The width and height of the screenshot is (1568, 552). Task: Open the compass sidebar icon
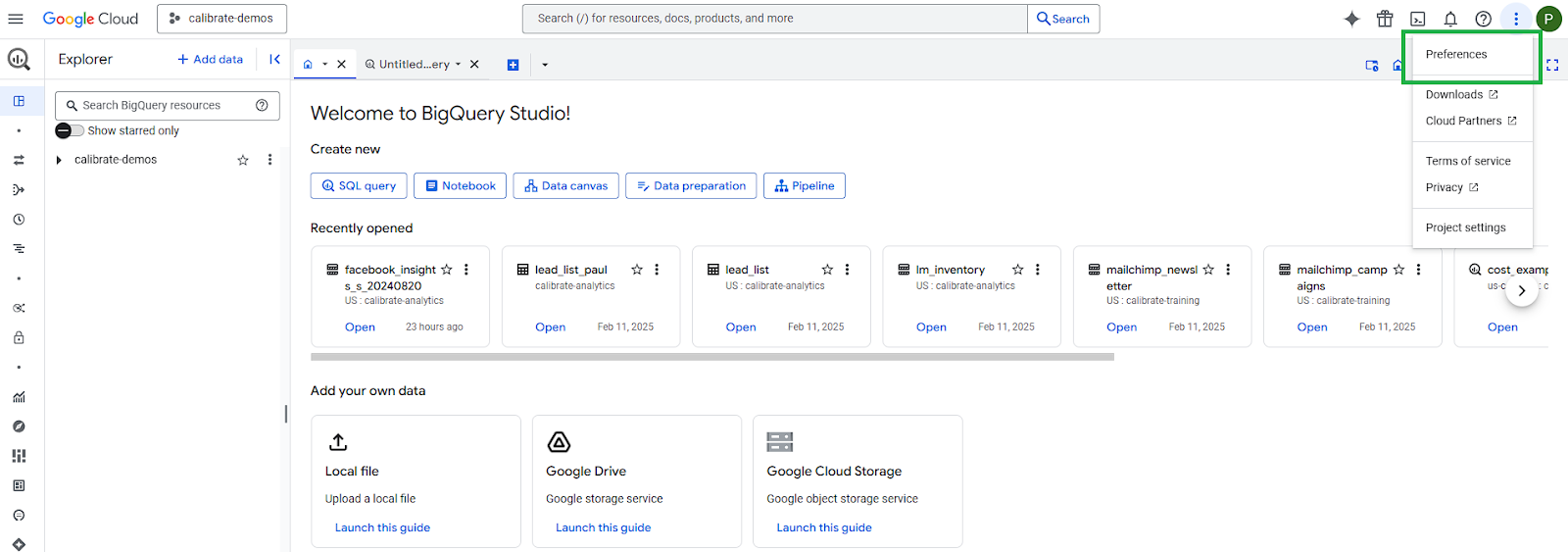tap(19, 427)
